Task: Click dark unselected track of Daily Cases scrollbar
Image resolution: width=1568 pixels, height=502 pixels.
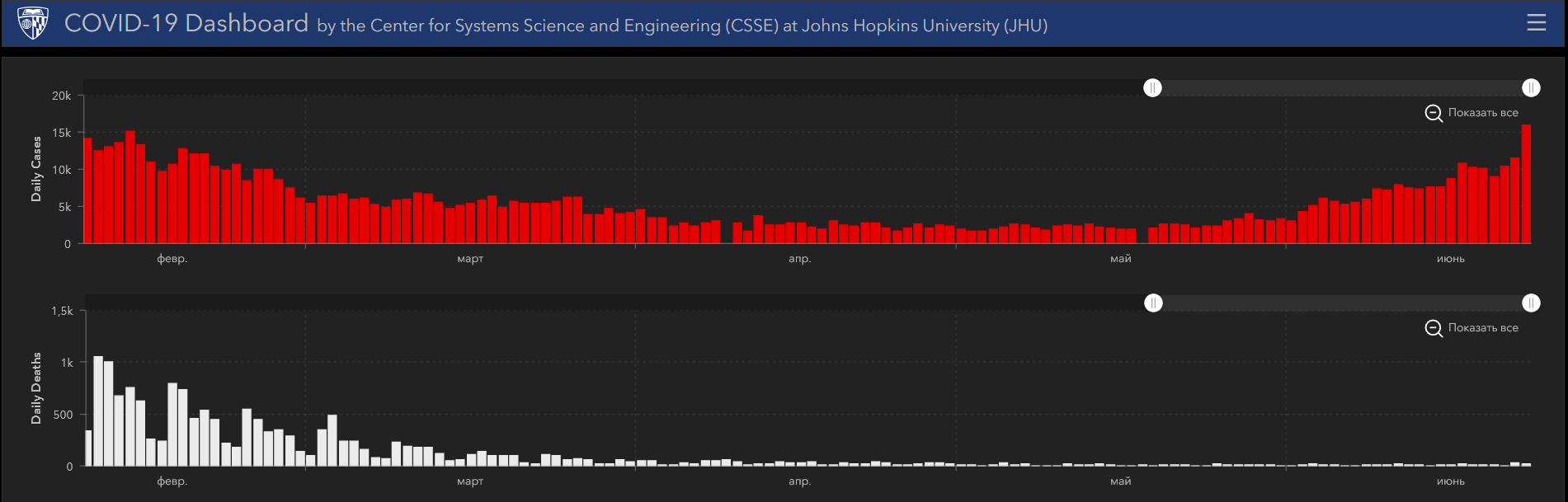Action: pyautogui.click(x=610, y=87)
